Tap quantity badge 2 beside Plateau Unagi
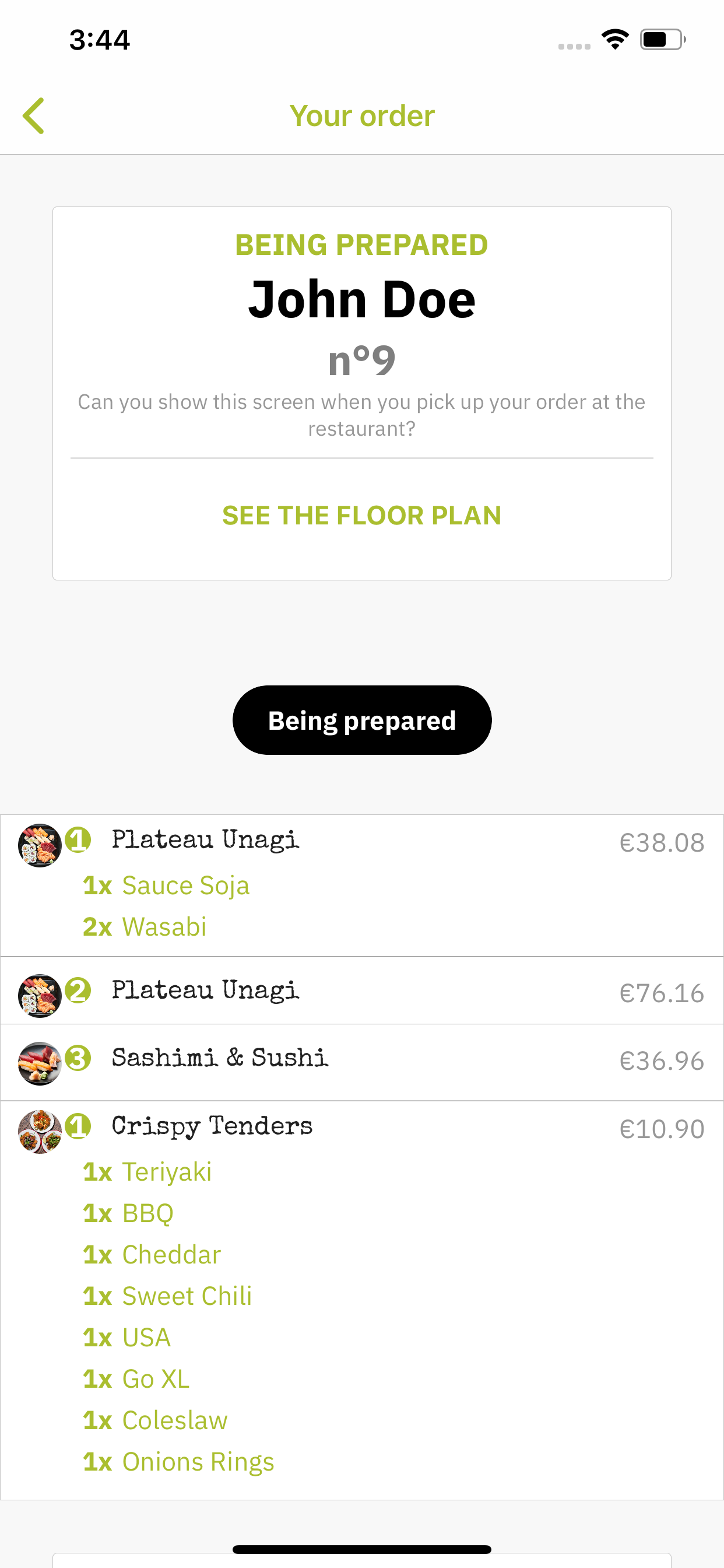Screen dimensions: 724x1568 coord(78,991)
